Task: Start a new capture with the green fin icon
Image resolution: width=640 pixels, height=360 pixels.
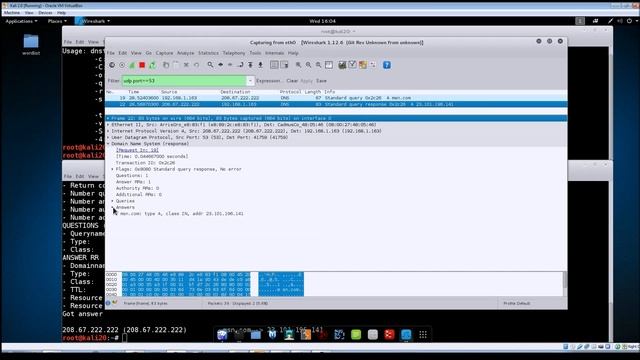Action: pyautogui.click(x=132, y=65)
